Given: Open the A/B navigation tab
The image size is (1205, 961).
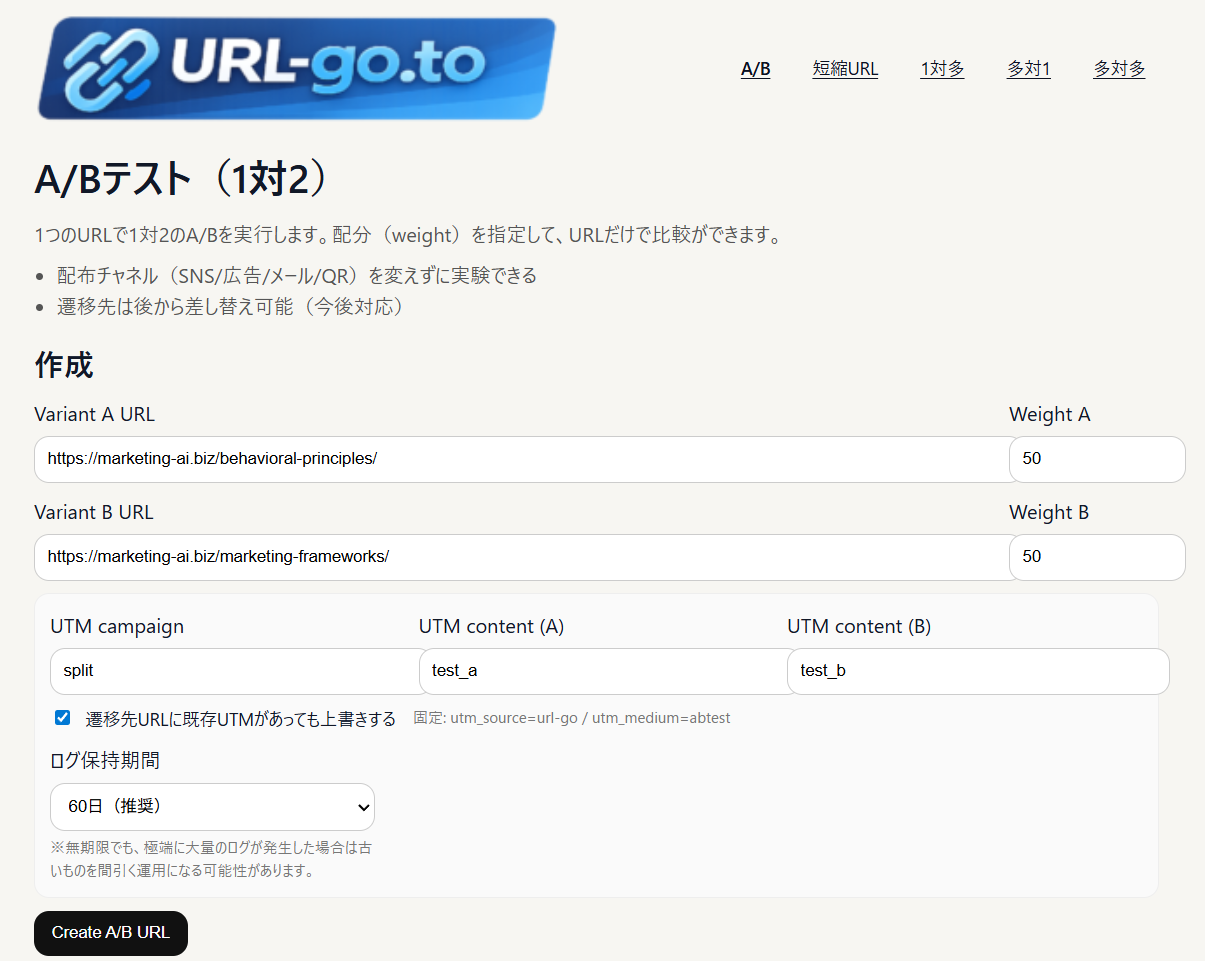Looking at the screenshot, I should (x=755, y=69).
